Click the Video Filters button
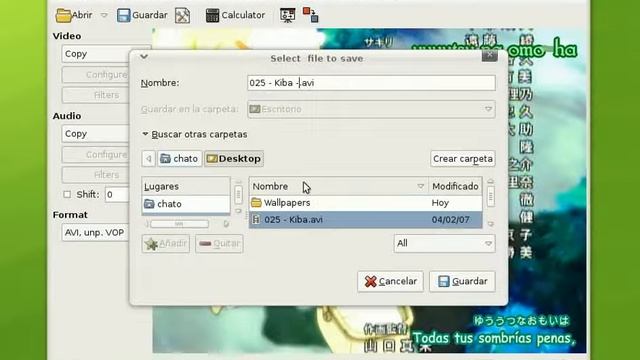 [96, 95]
